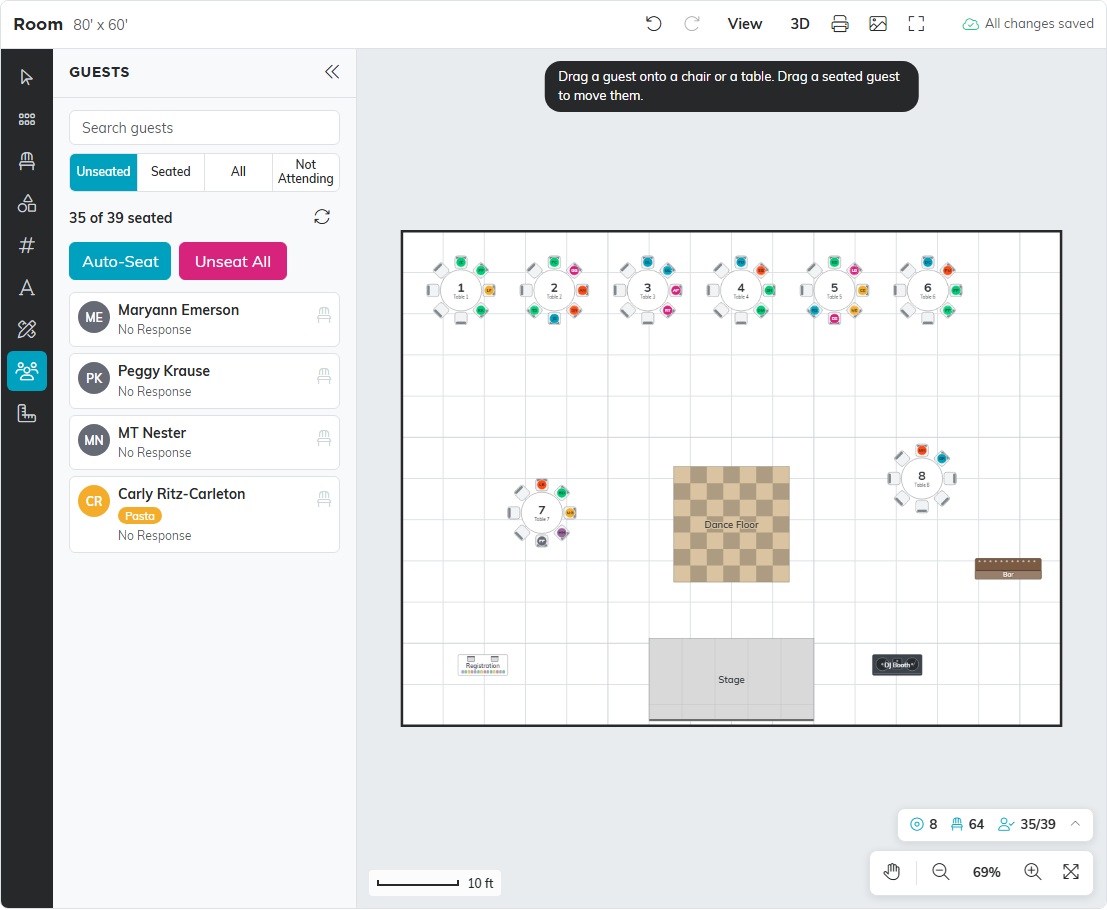Select Maryann Emerson guest card

point(204,319)
